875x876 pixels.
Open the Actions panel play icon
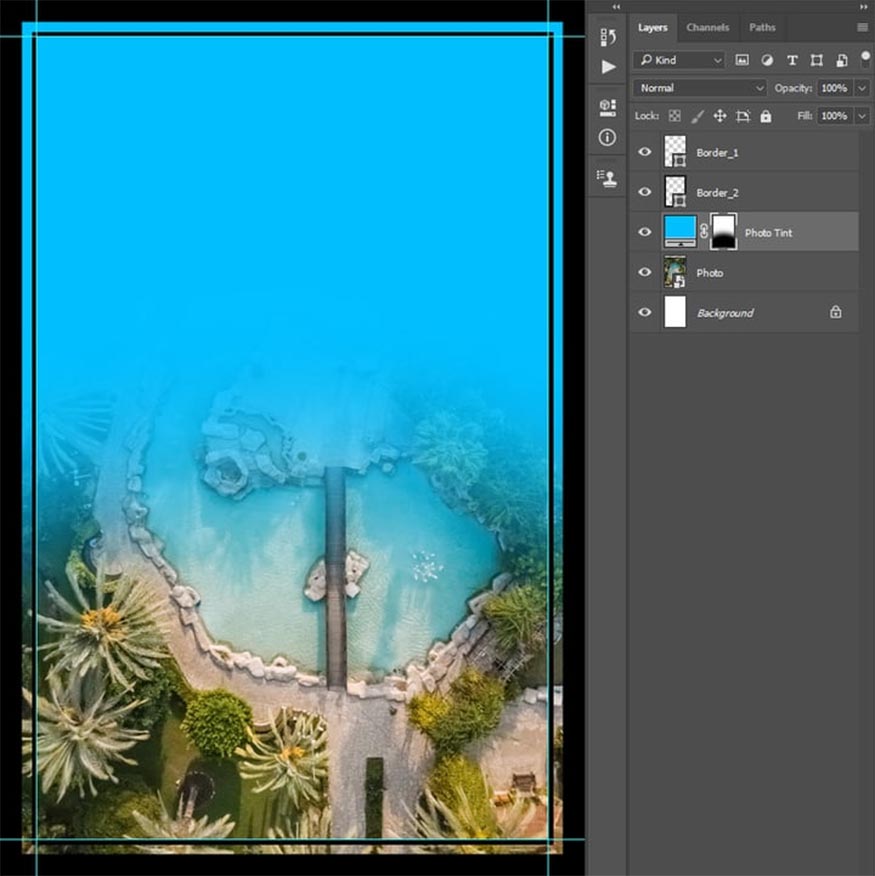point(608,67)
